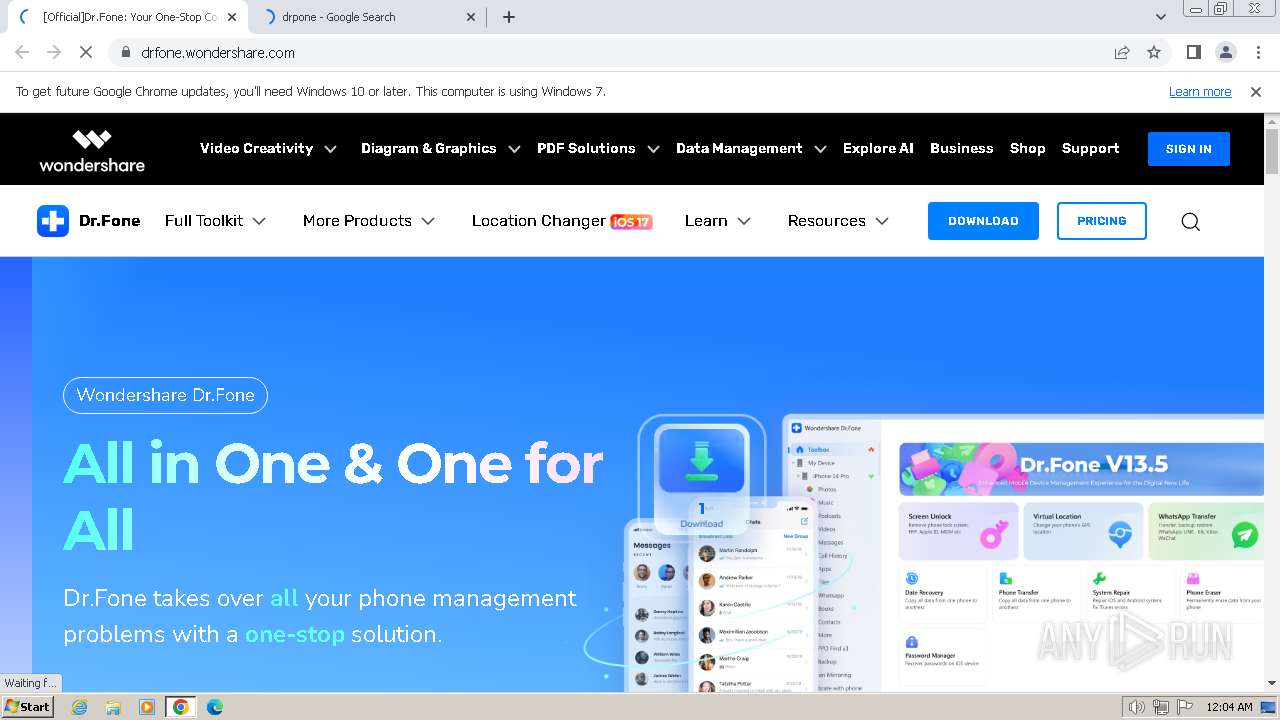Bookmark this page with the star icon

pyautogui.click(x=1154, y=53)
